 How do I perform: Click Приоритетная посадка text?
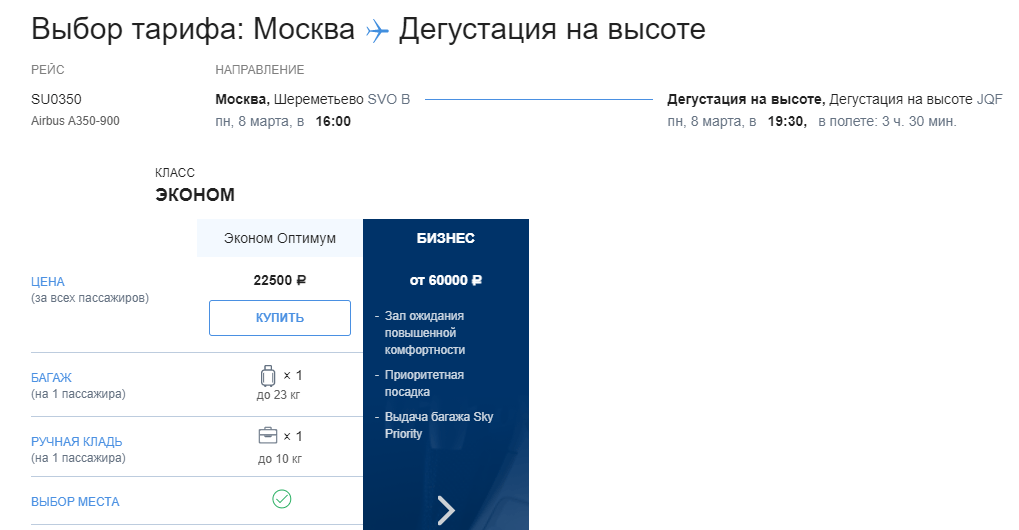click(424, 383)
